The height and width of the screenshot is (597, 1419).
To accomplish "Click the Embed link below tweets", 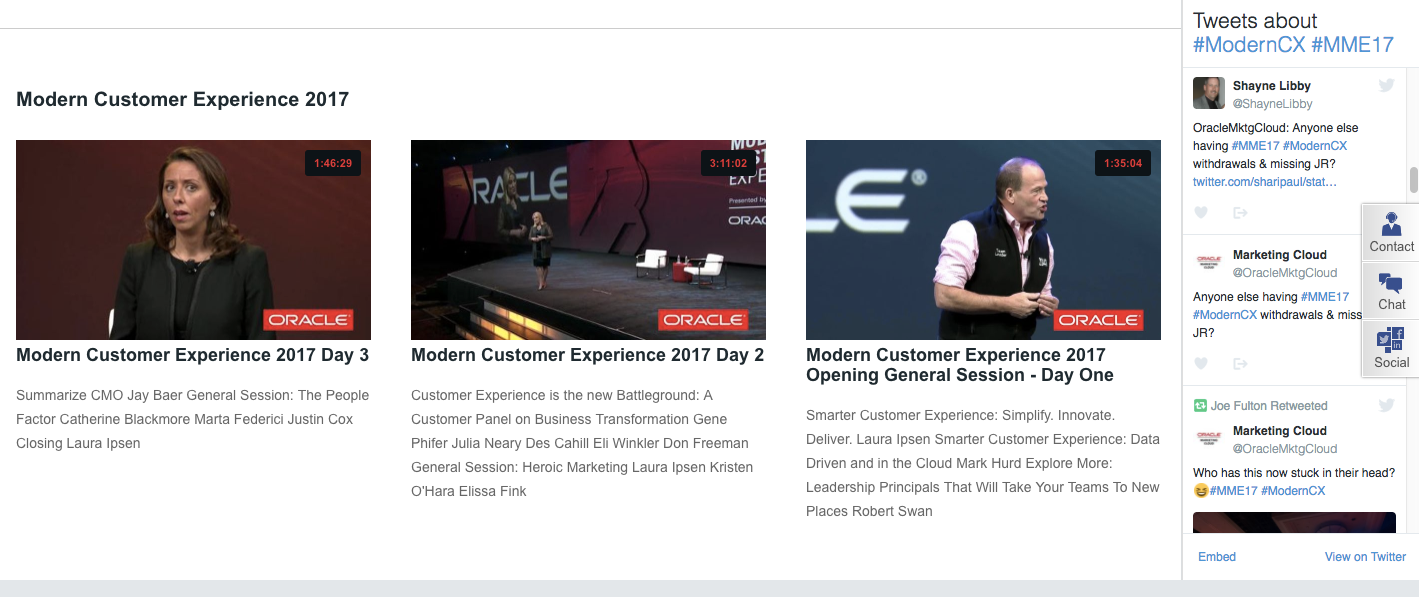I will 1217,557.
